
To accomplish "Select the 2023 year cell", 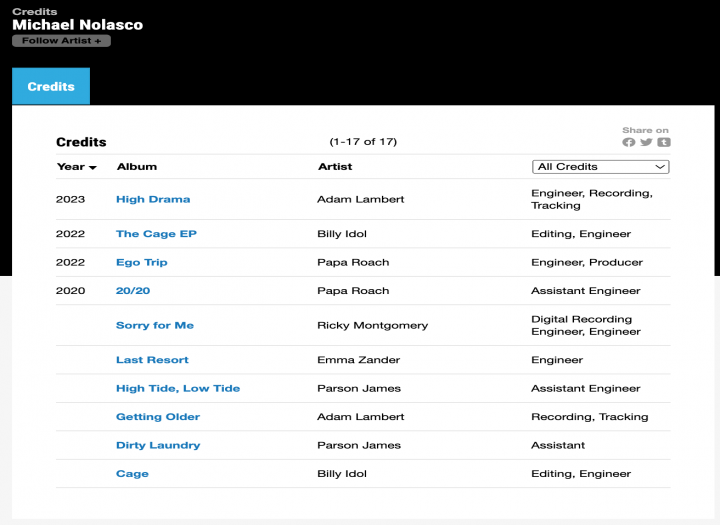I will tap(70, 199).
